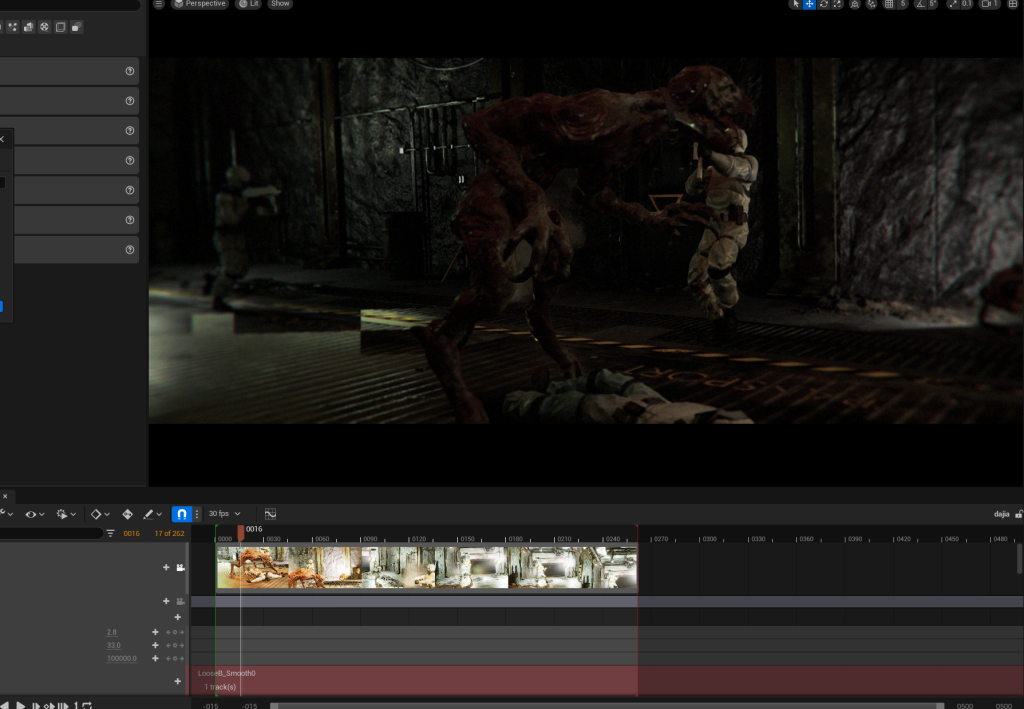This screenshot has width=1024, height=709.
Task: Open the pencil edit options dropdown
Action: point(152,514)
